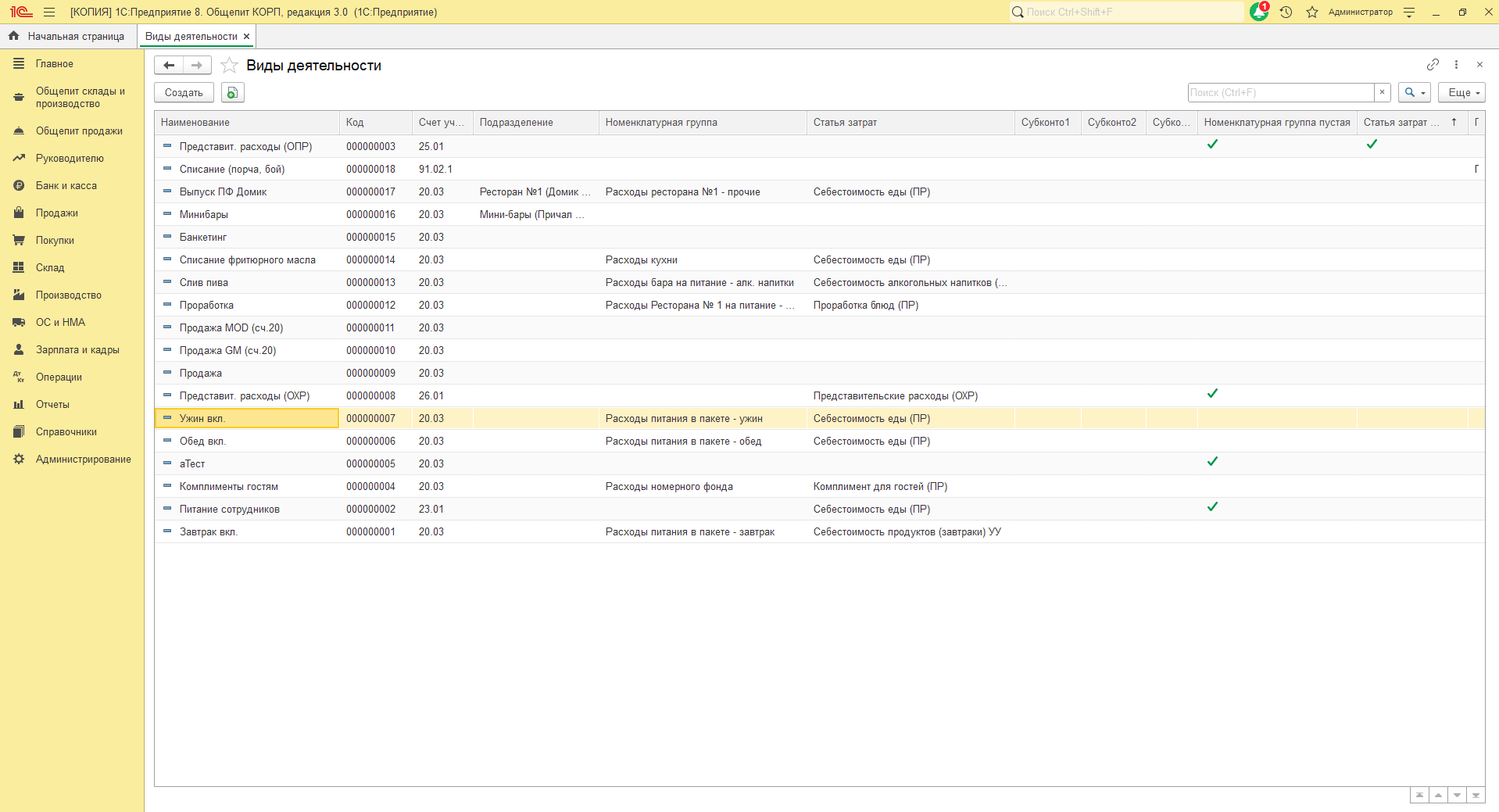Screen dimensions: 1499x812
Task: Move one page down in list
Action: point(1457,795)
